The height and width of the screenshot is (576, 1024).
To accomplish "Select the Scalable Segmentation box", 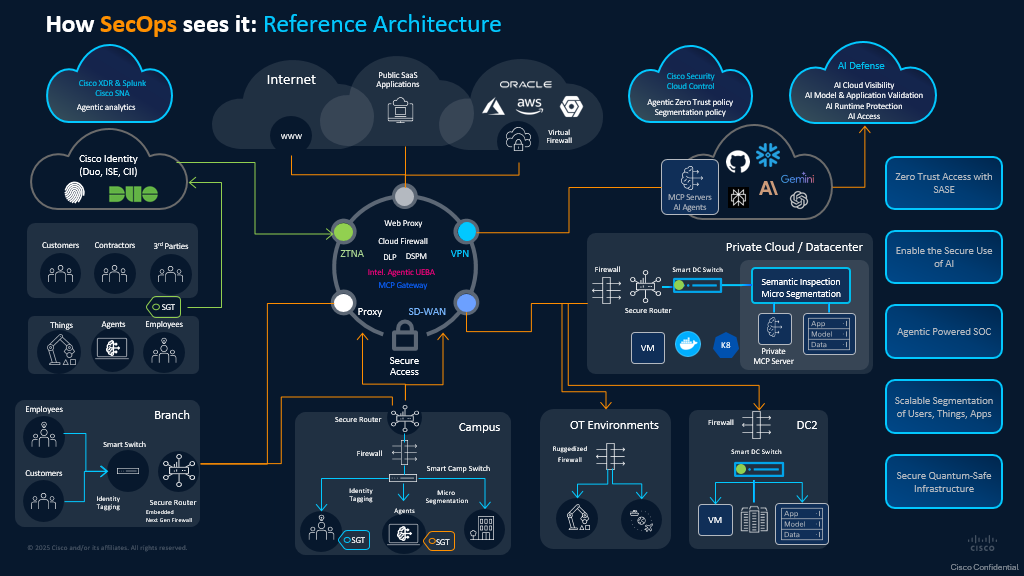I will (944, 406).
